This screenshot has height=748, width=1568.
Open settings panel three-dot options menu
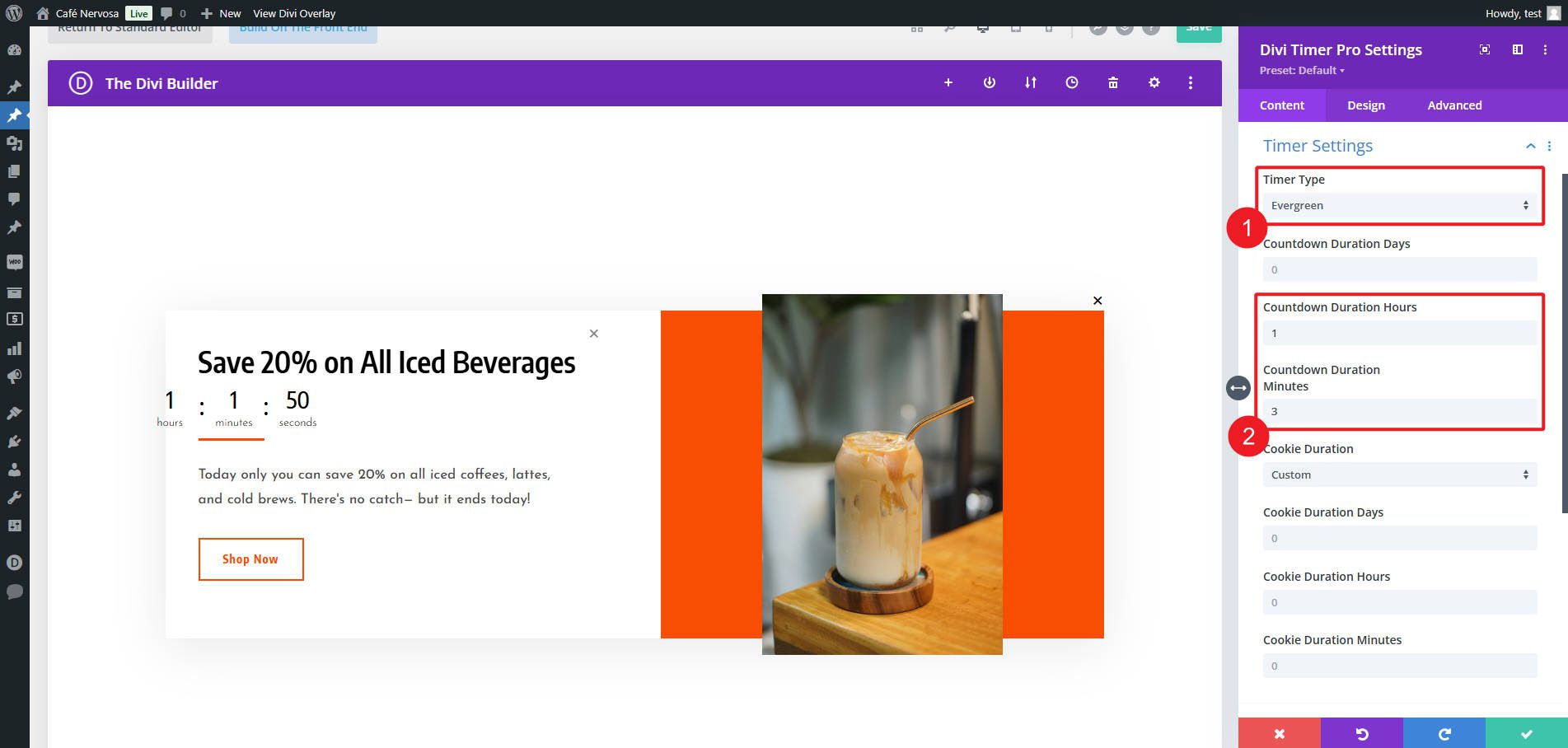1545,49
